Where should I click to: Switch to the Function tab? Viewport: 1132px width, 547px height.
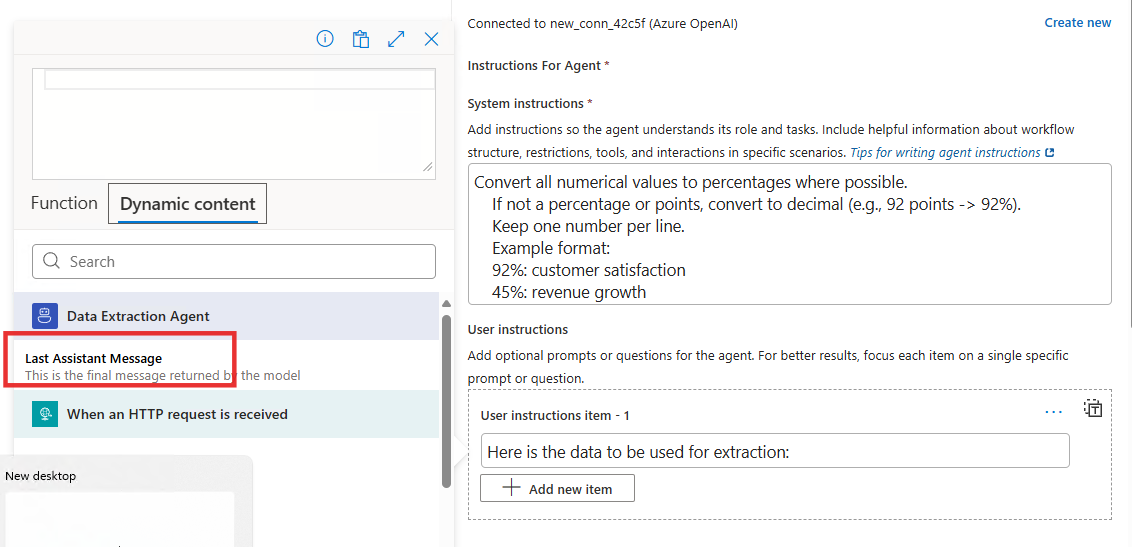click(x=64, y=204)
